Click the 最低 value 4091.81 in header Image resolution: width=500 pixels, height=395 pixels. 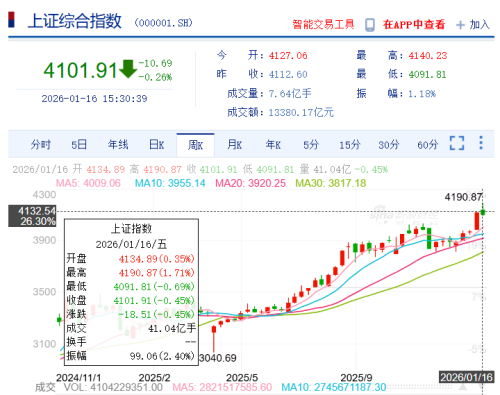click(x=427, y=74)
